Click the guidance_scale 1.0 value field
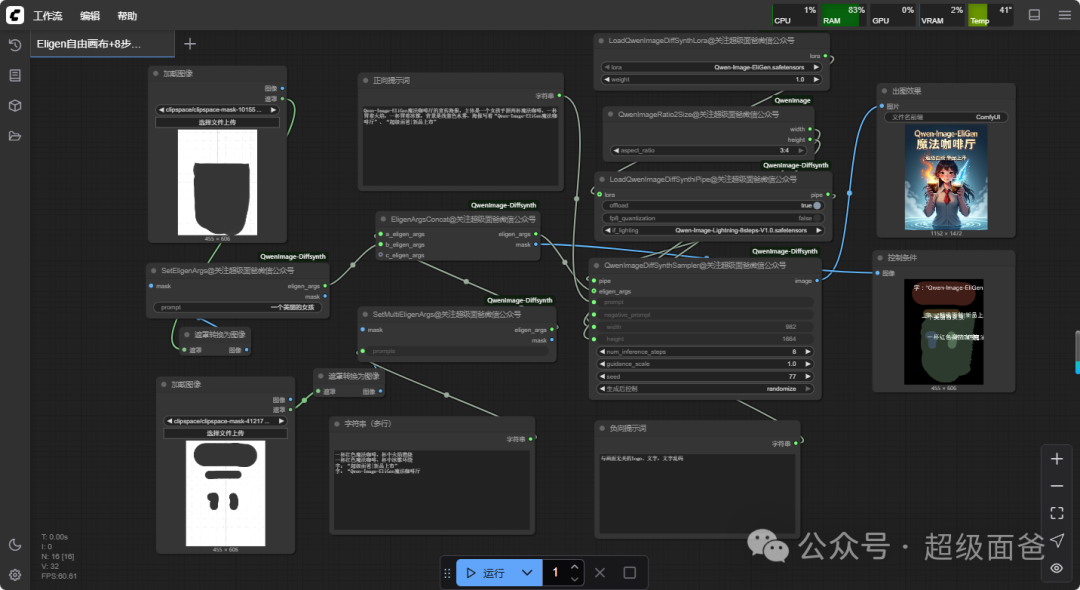This screenshot has height=590, width=1080. (x=705, y=364)
